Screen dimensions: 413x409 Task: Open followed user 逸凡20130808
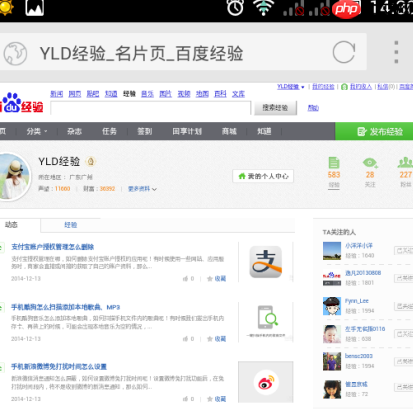point(363,273)
